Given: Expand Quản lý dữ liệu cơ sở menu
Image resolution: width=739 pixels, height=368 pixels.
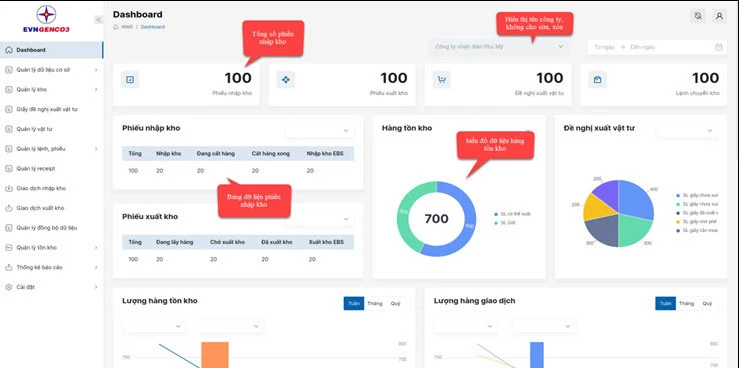Looking at the screenshot, I should [52, 70].
